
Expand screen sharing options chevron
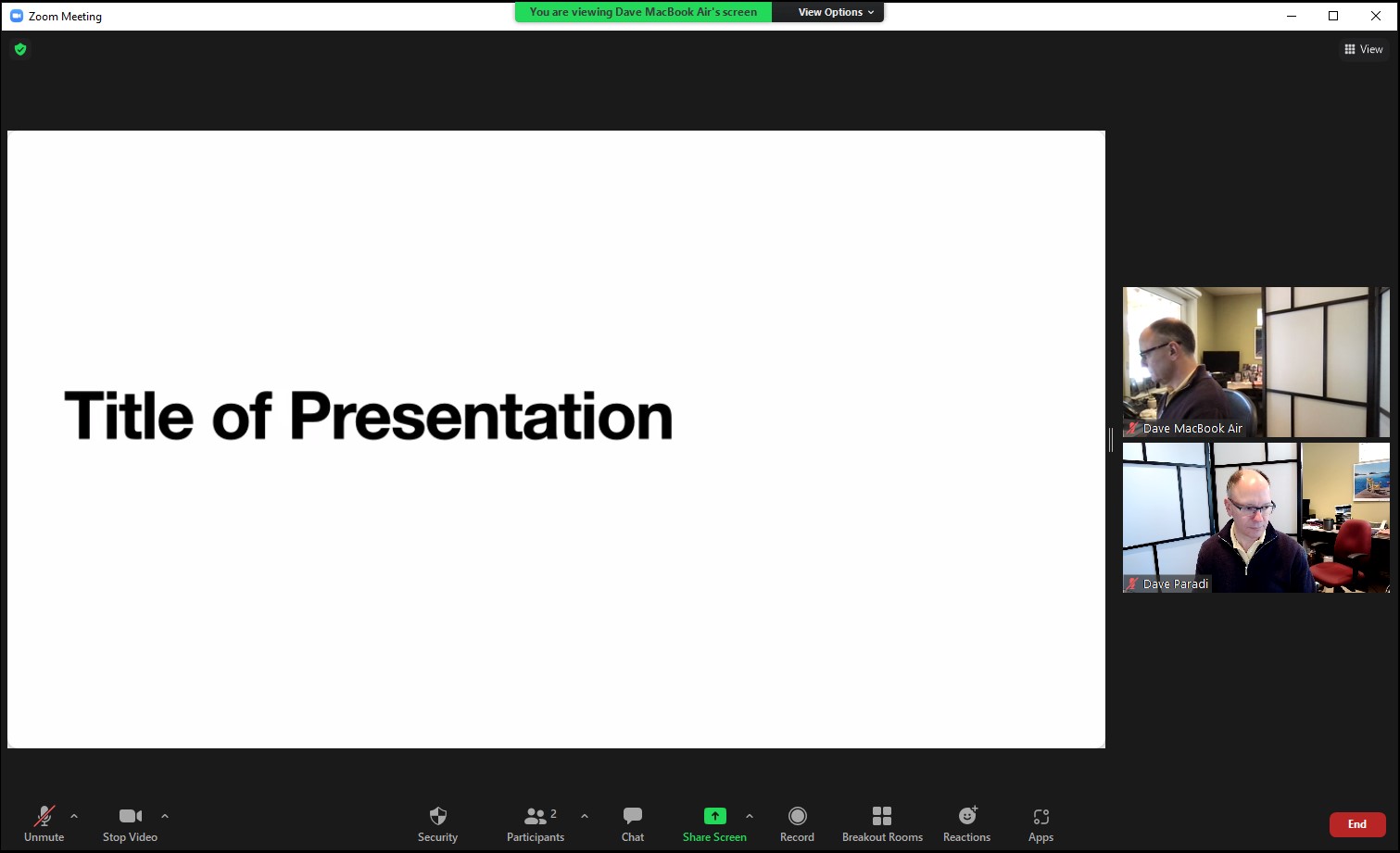750,816
